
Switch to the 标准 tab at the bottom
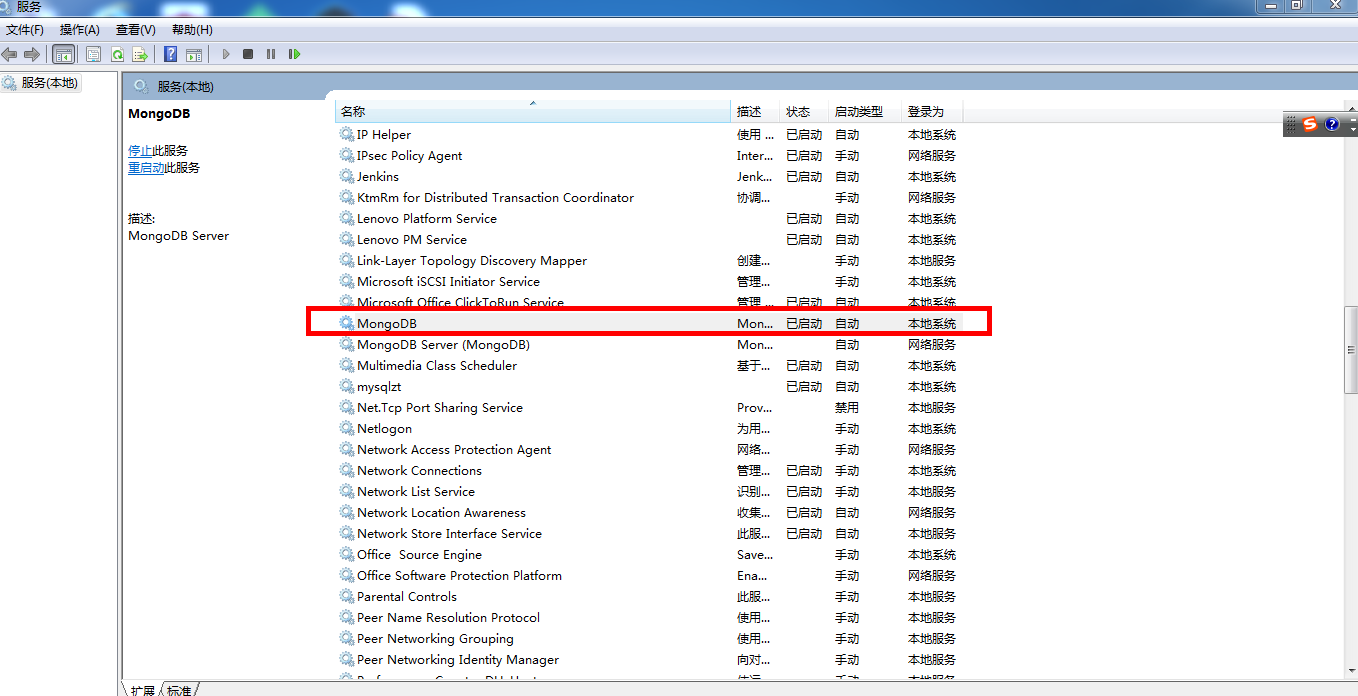(180, 690)
